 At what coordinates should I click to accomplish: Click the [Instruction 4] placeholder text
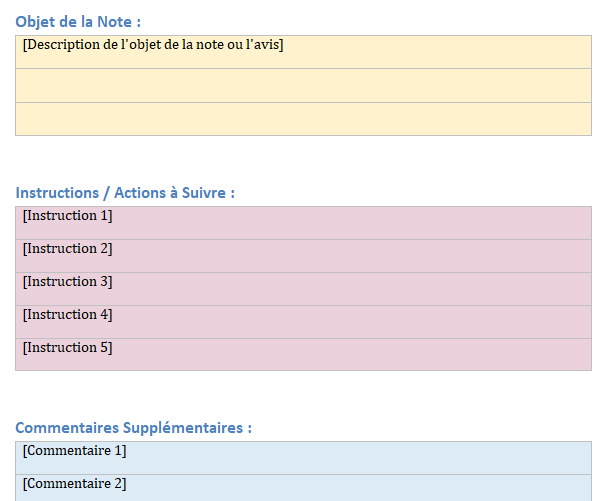(x=67, y=315)
